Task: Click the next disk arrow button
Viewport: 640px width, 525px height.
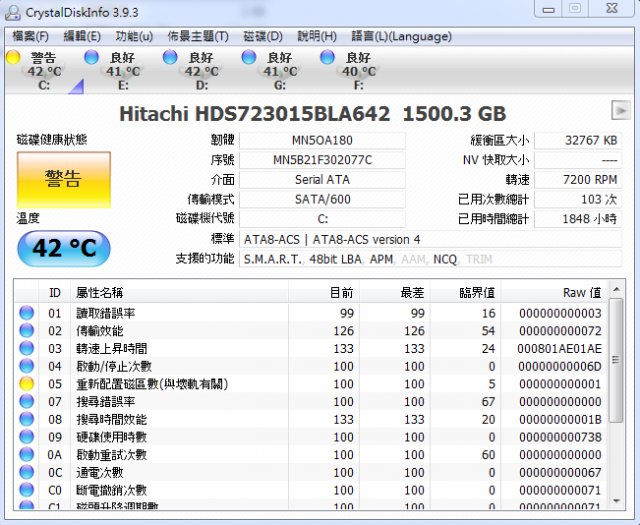Action: point(620,110)
